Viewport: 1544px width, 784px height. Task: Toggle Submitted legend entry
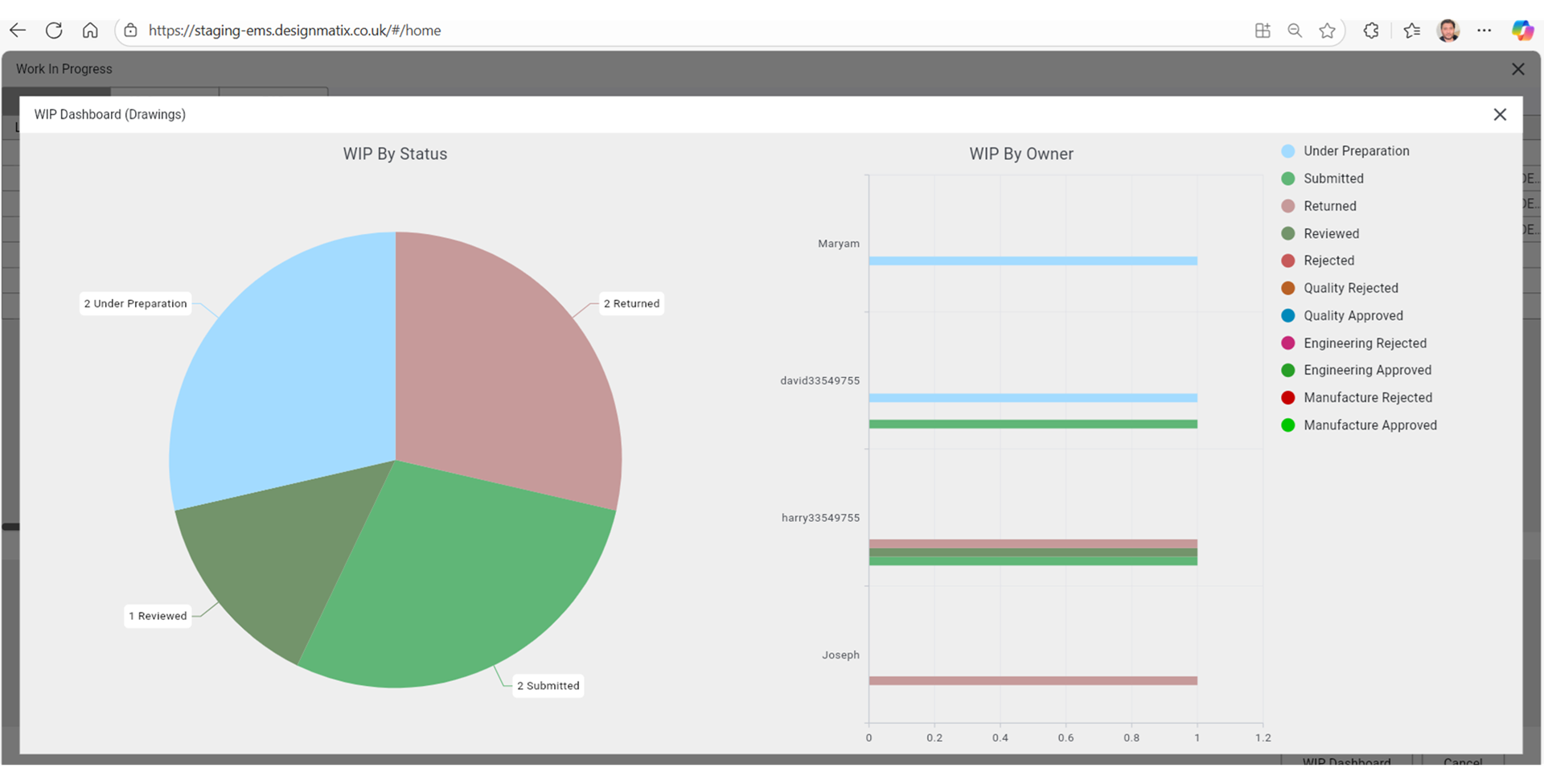(x=1333, y=179)
